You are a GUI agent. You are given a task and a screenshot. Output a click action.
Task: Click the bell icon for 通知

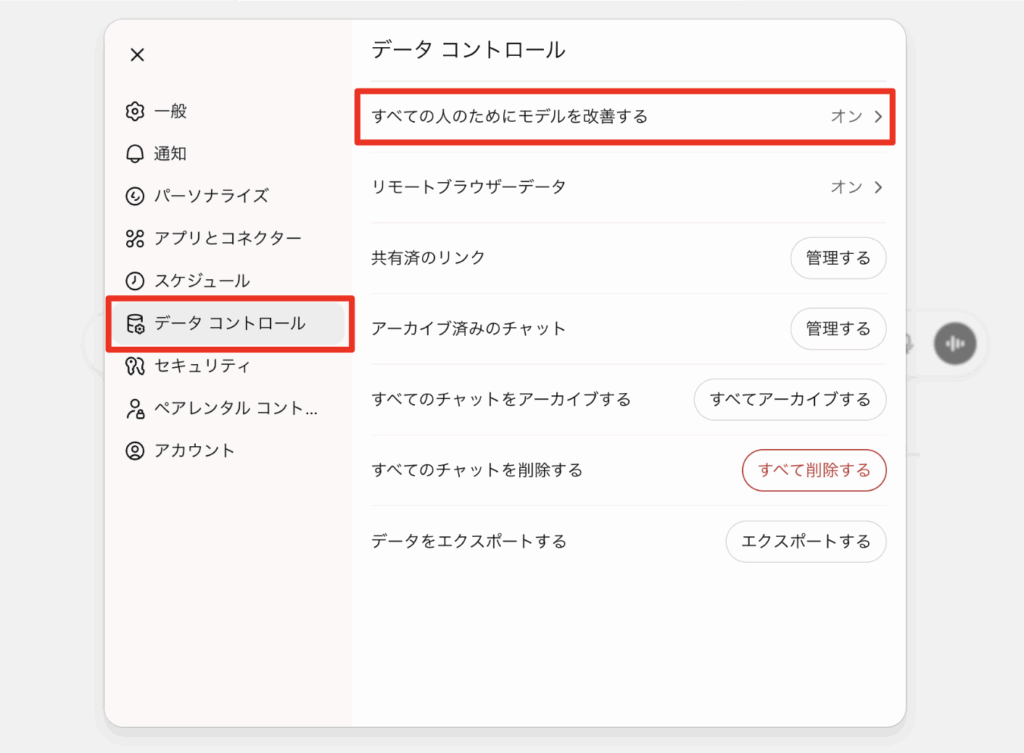pyautogui.click(x=135, y=154)
